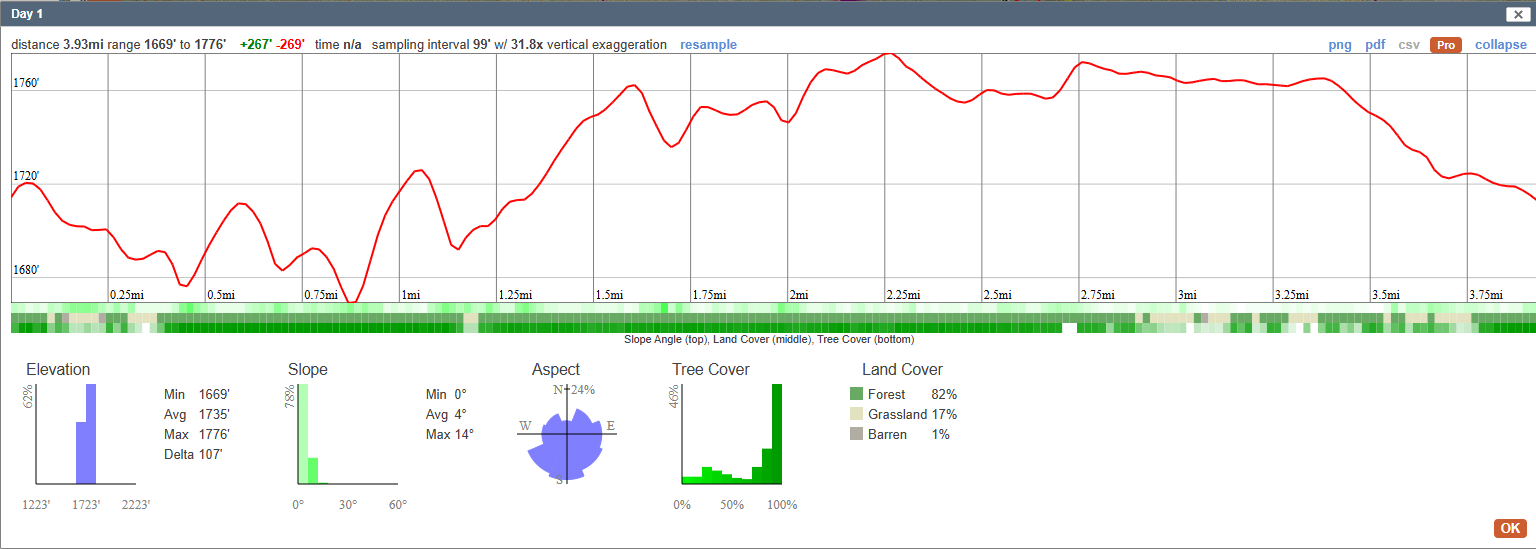The height and width of the screenshot is (549, 1536).
Task: Click the Elevation Max 1776' value
Action: click(214, 434)
